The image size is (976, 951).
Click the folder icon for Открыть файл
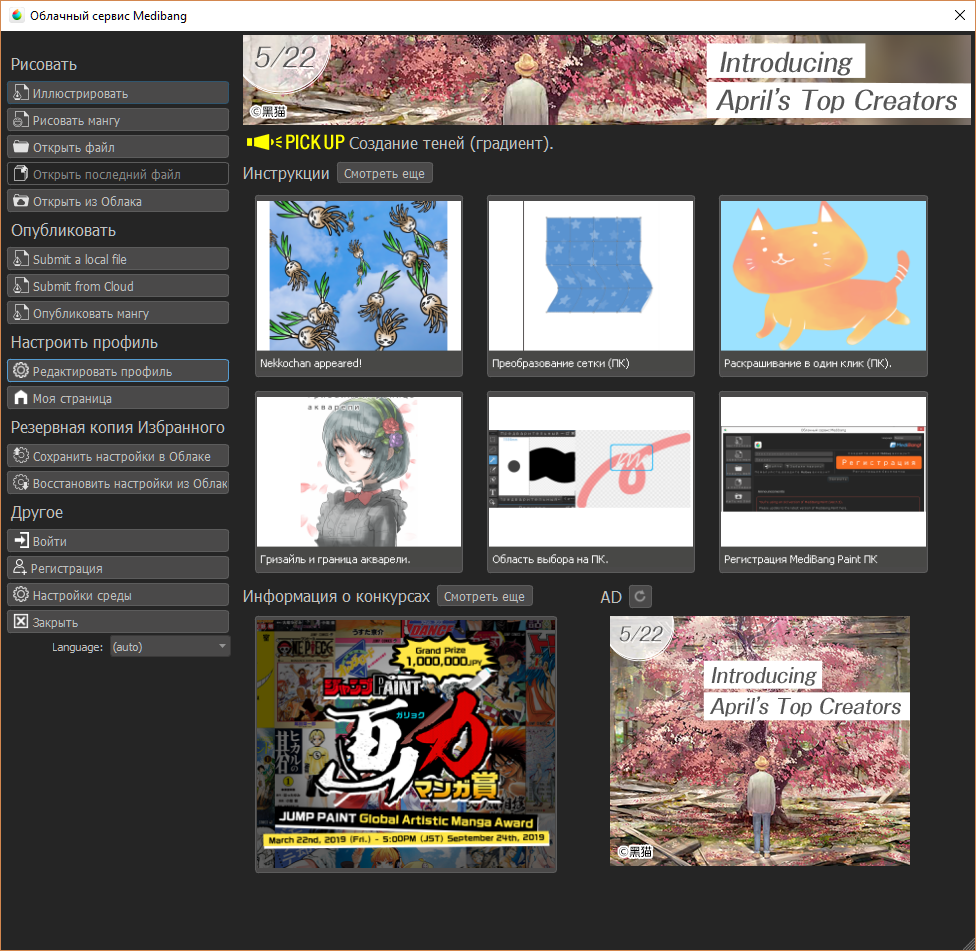coord(20,147)
